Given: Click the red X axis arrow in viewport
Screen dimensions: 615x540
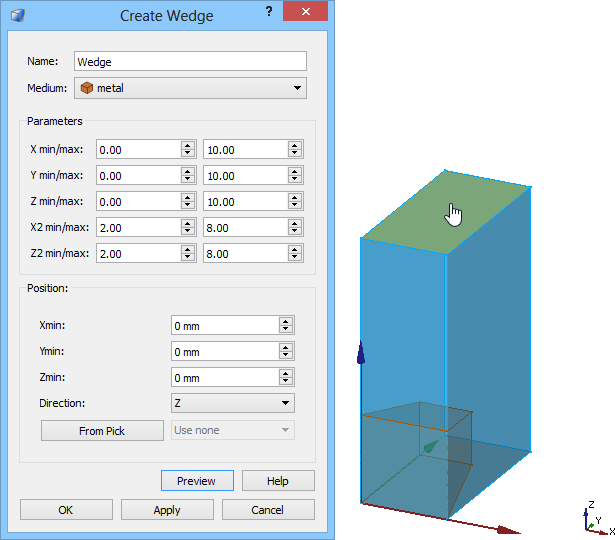Looking at the screenshot, I should pyautogui.click(x=508, y=530).
